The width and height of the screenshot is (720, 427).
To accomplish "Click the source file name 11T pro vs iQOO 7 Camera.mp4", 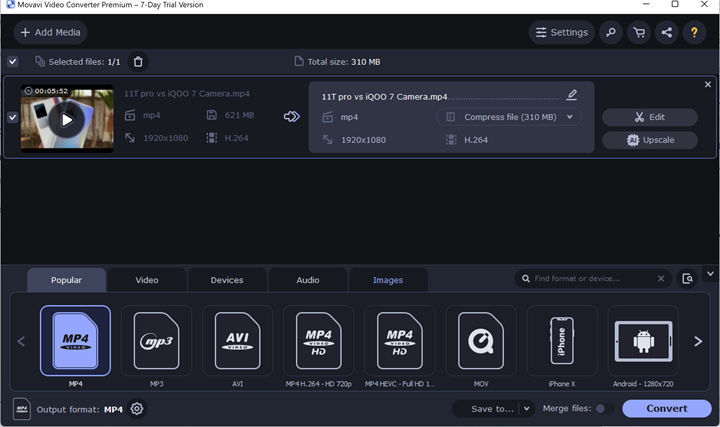I will (187, 94).
